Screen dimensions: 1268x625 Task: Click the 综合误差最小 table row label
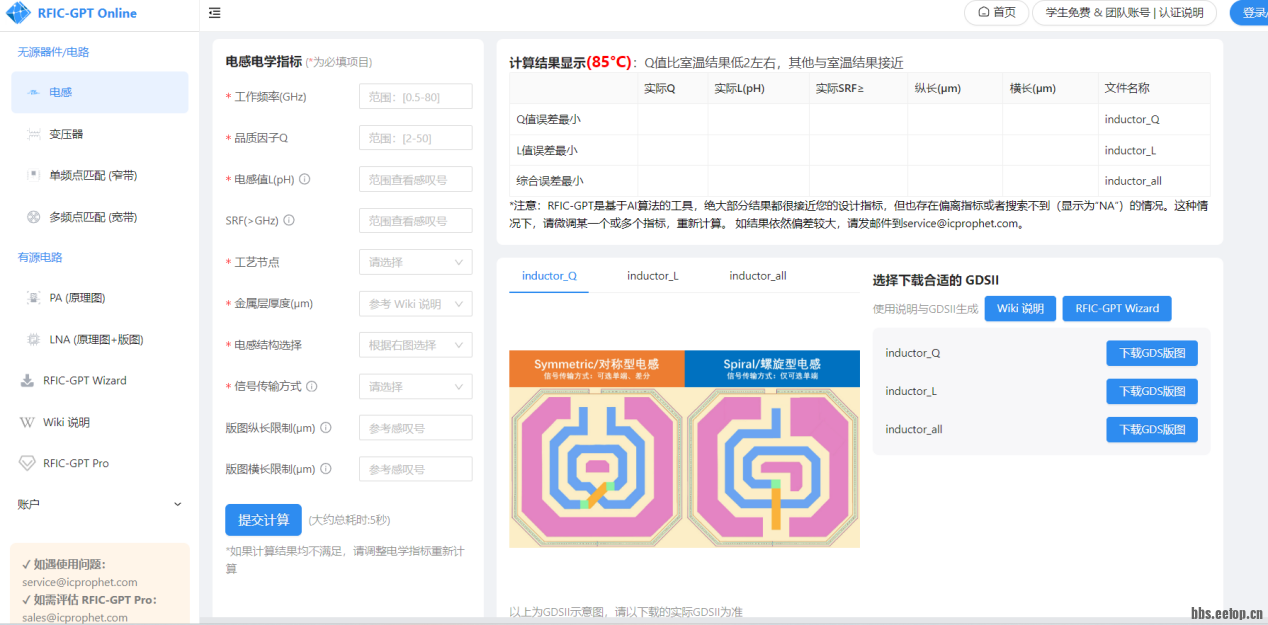550,181
